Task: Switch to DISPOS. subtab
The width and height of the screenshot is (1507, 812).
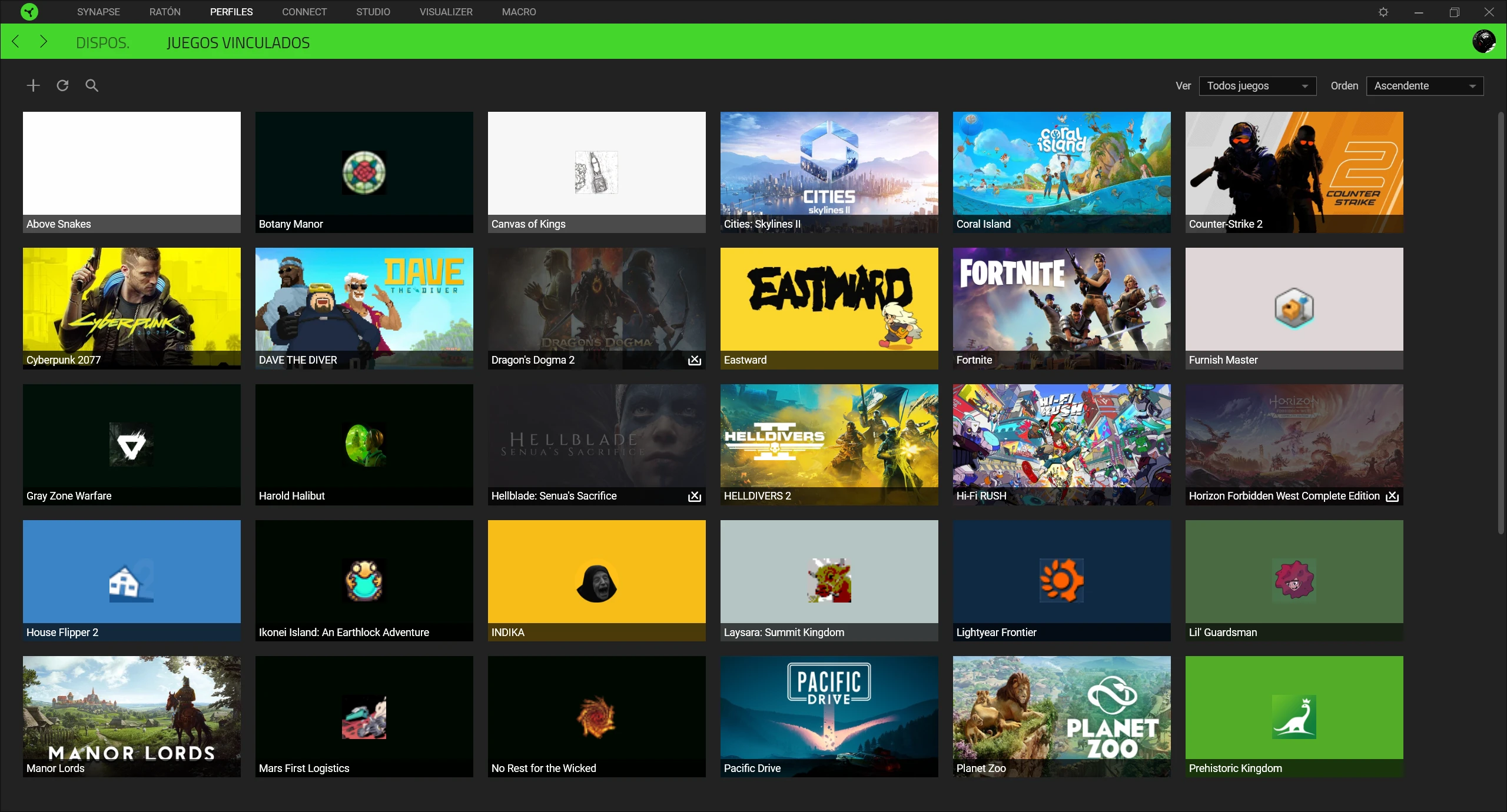Action: (x=102, y=42)
